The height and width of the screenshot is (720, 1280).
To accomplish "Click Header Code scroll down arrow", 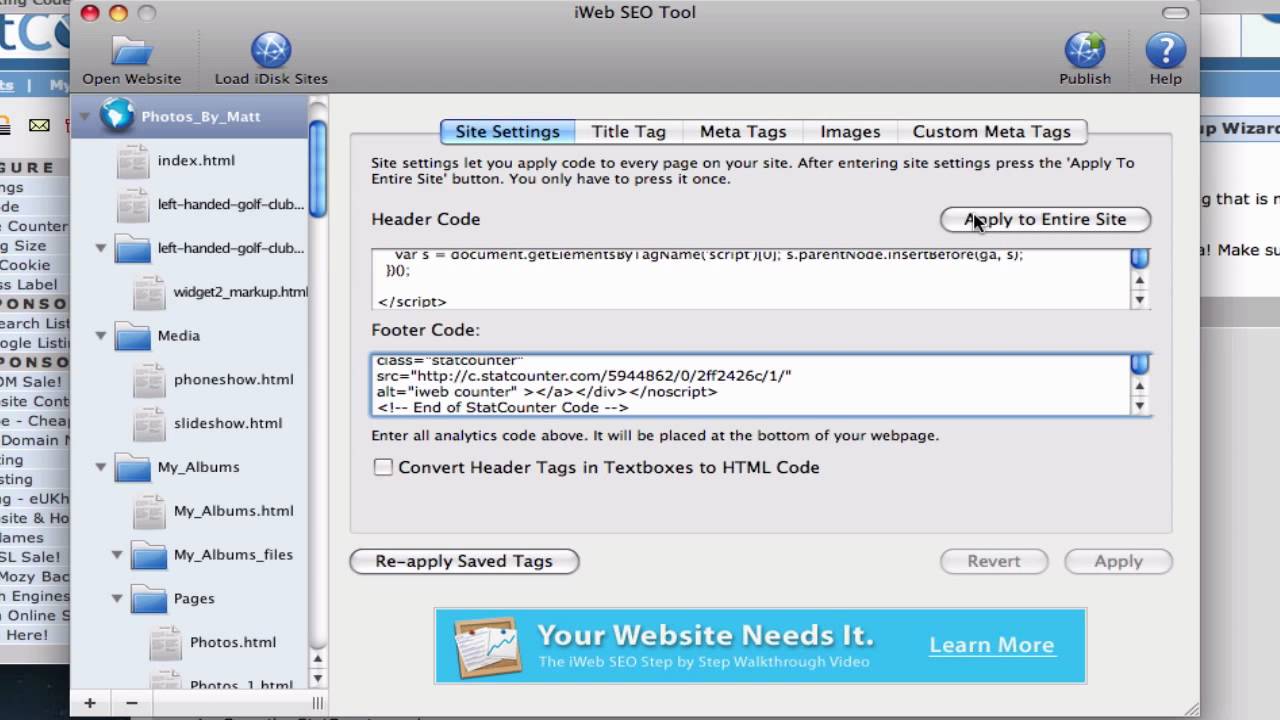I will 1139,300.
